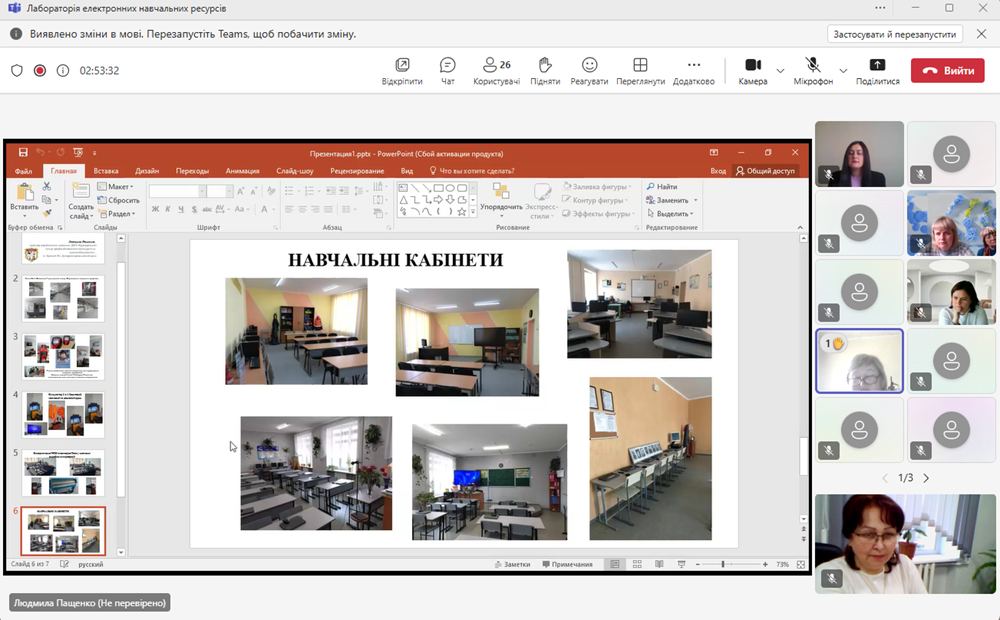Open the Переглянути view options
This screenshot has height=620, width=1000.
tap(640, 70)
